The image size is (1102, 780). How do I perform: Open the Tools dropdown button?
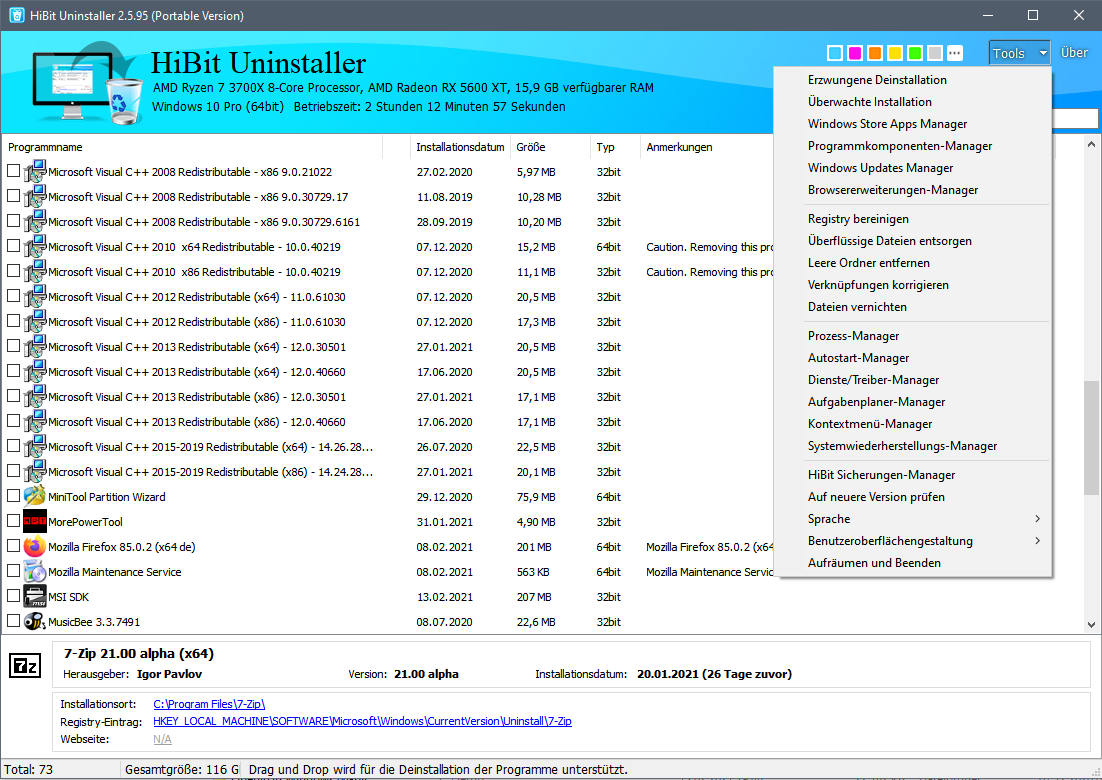tap(1019, 53)
